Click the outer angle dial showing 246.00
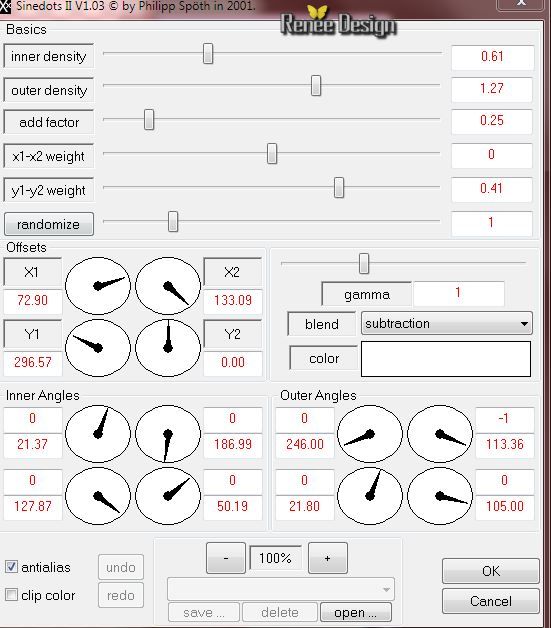Image resolution: width=551 pixels, height=628 pixels. pos(370,434)
